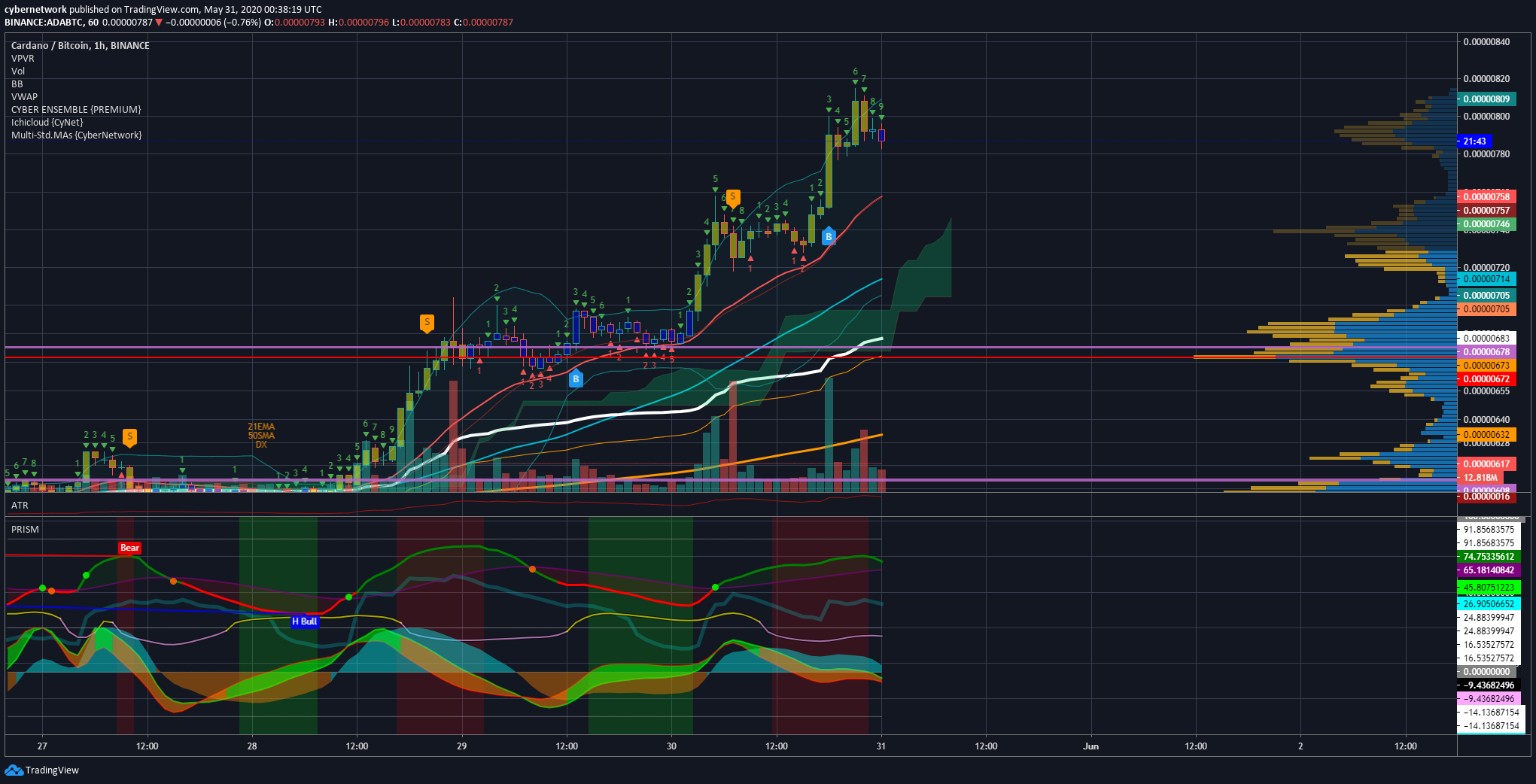Click the C:0.00000787 close value in header
Viewport: 1536px width, 784px height.
[x=483, y=22]
